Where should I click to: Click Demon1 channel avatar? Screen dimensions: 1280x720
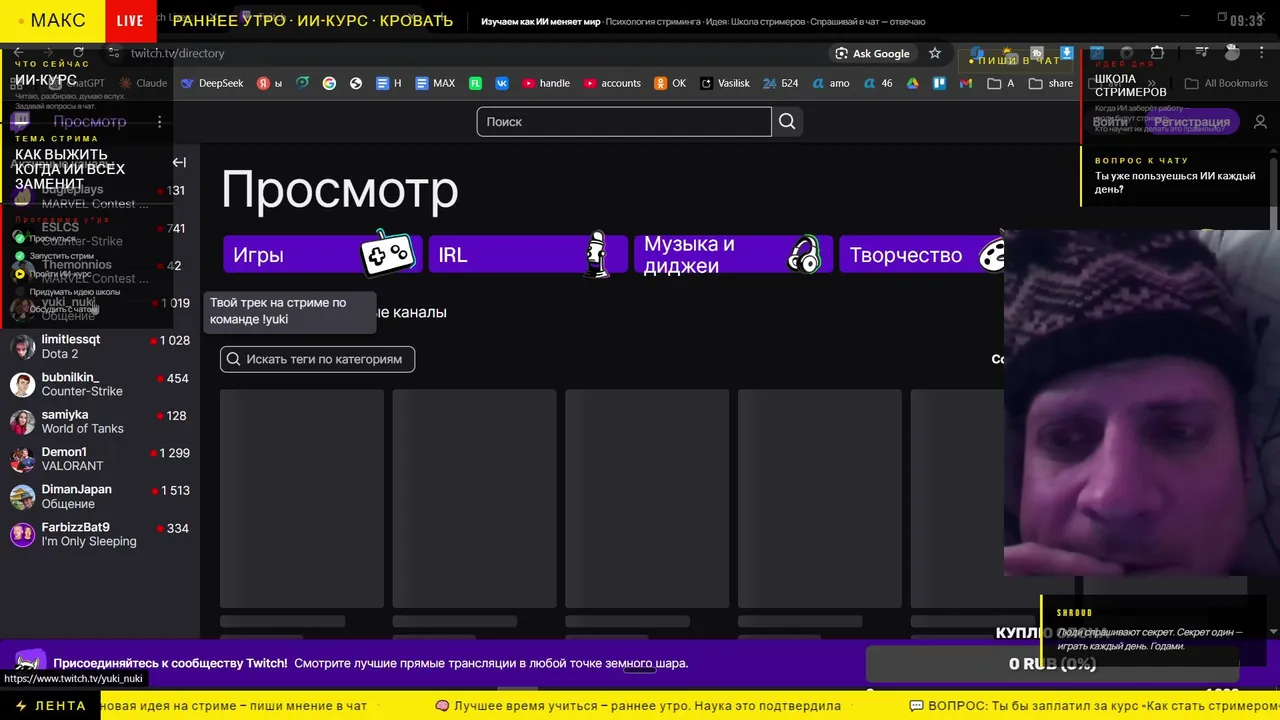[x=22, y=459]
